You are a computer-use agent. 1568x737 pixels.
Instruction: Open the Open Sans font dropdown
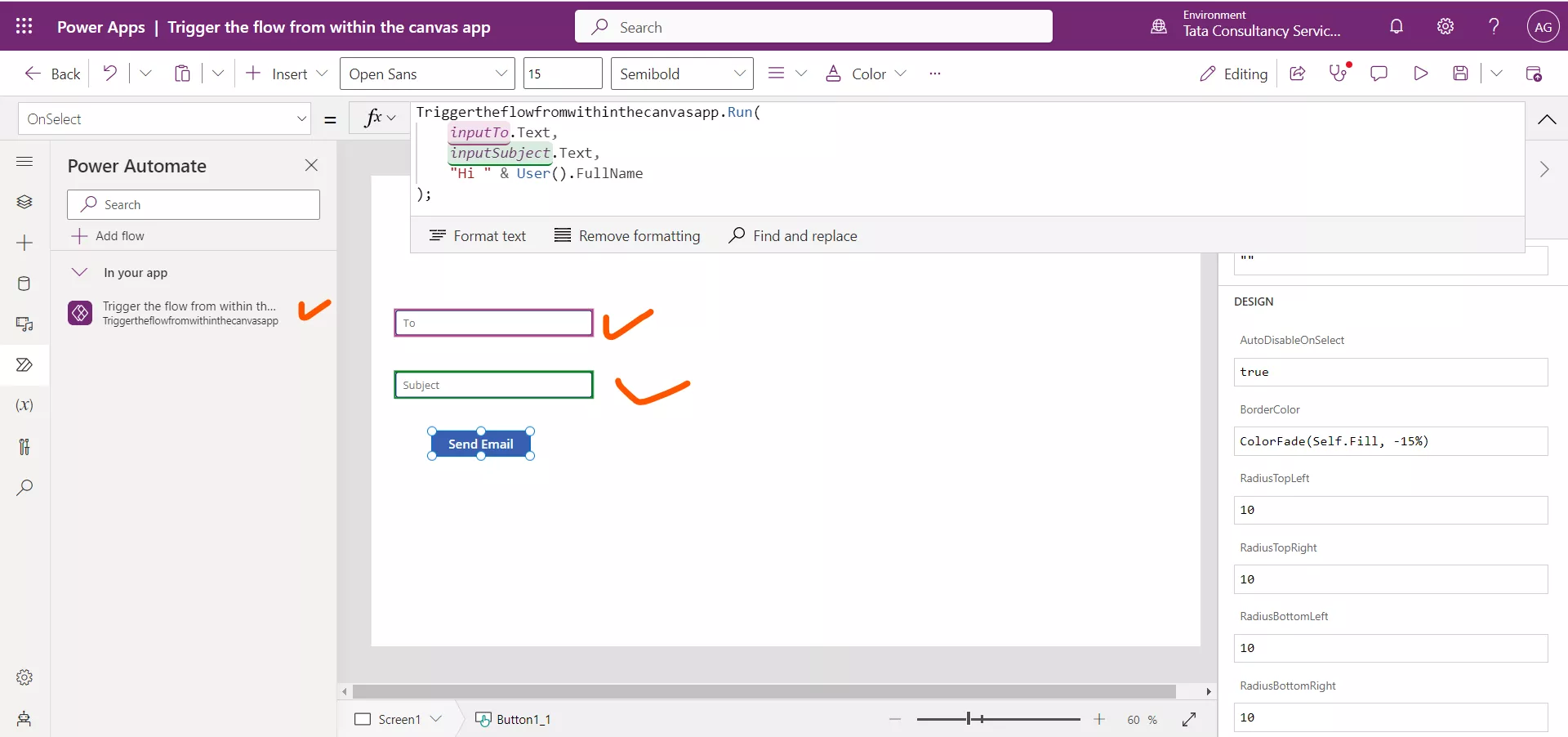pyautogui.click(x=426, y=74)
